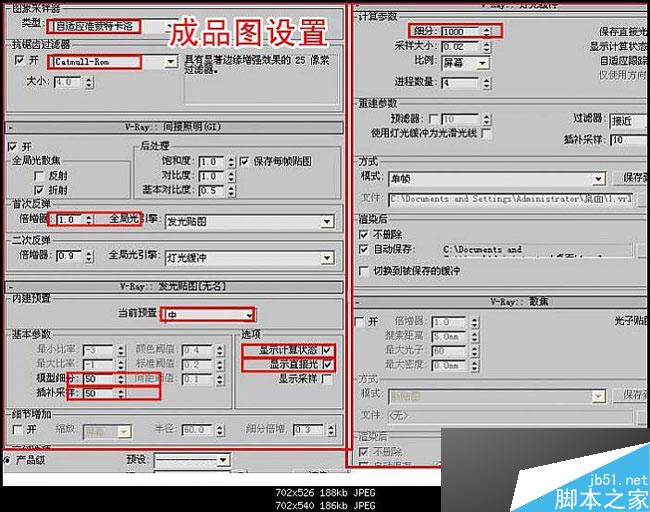Enable the 散焦 开 checkbox

click(x=361, y=322)
